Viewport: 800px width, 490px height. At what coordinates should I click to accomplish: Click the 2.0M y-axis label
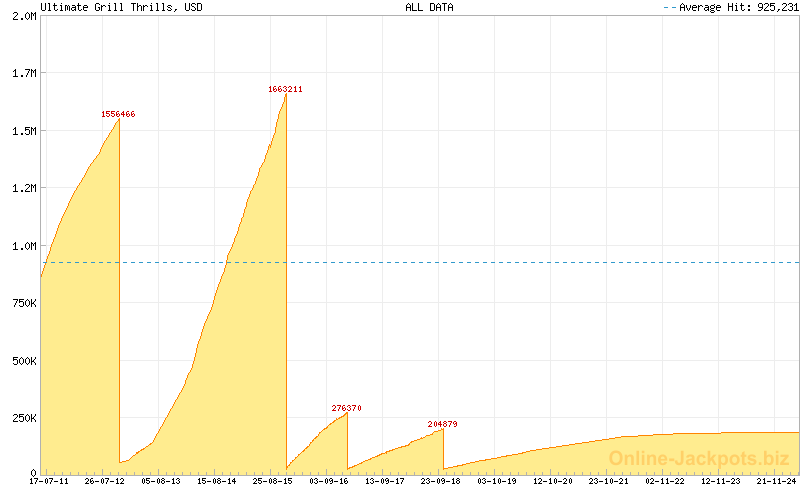pos(23,17)
